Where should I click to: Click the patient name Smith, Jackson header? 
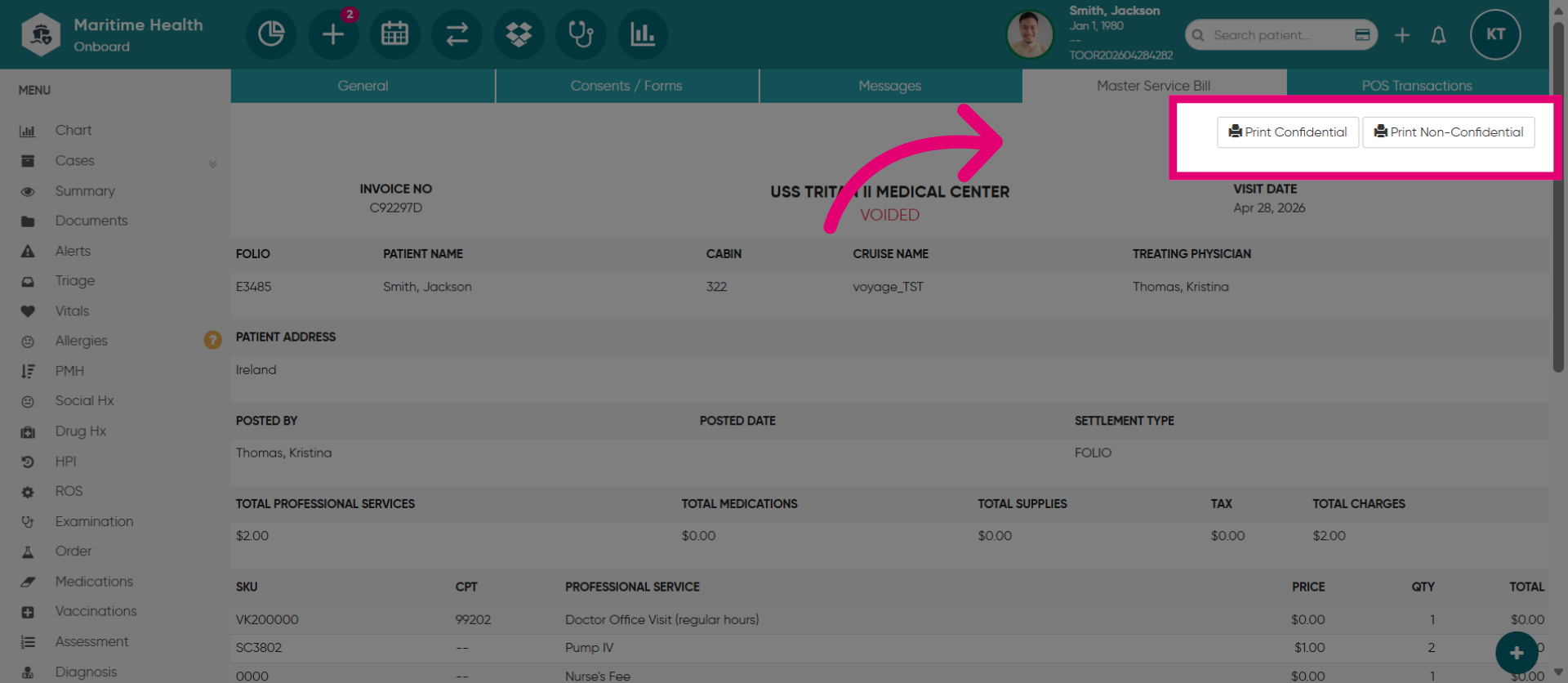click(x=1114, y=11)
